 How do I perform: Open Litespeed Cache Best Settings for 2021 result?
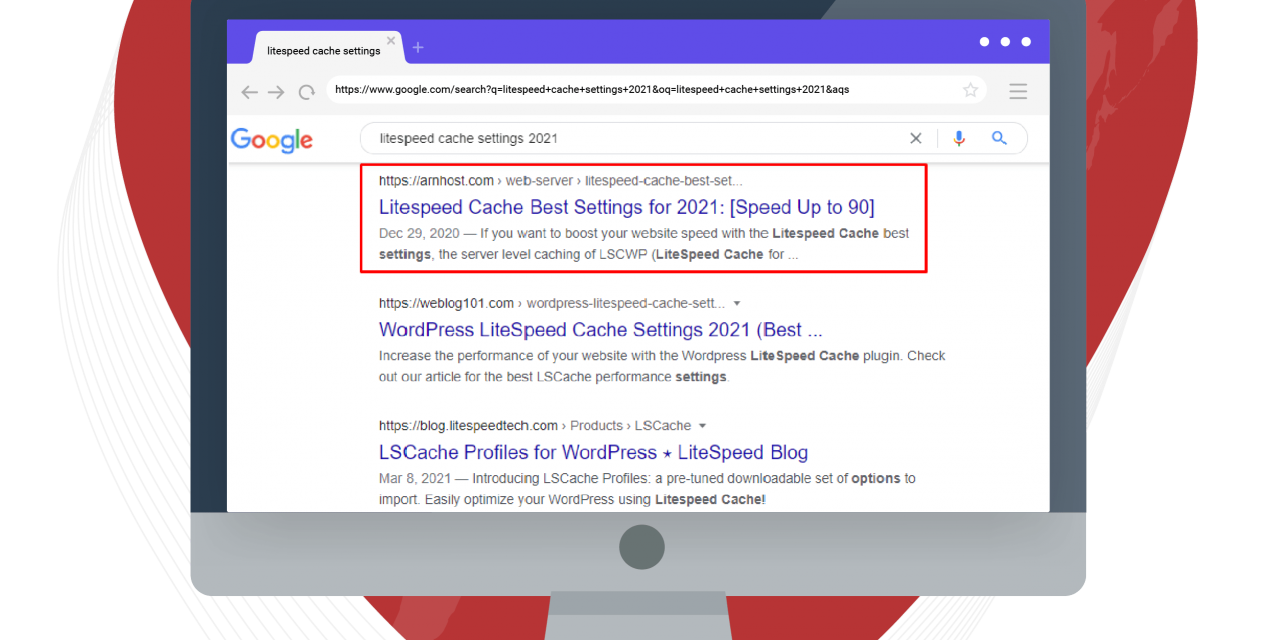(x=626, y=208)
